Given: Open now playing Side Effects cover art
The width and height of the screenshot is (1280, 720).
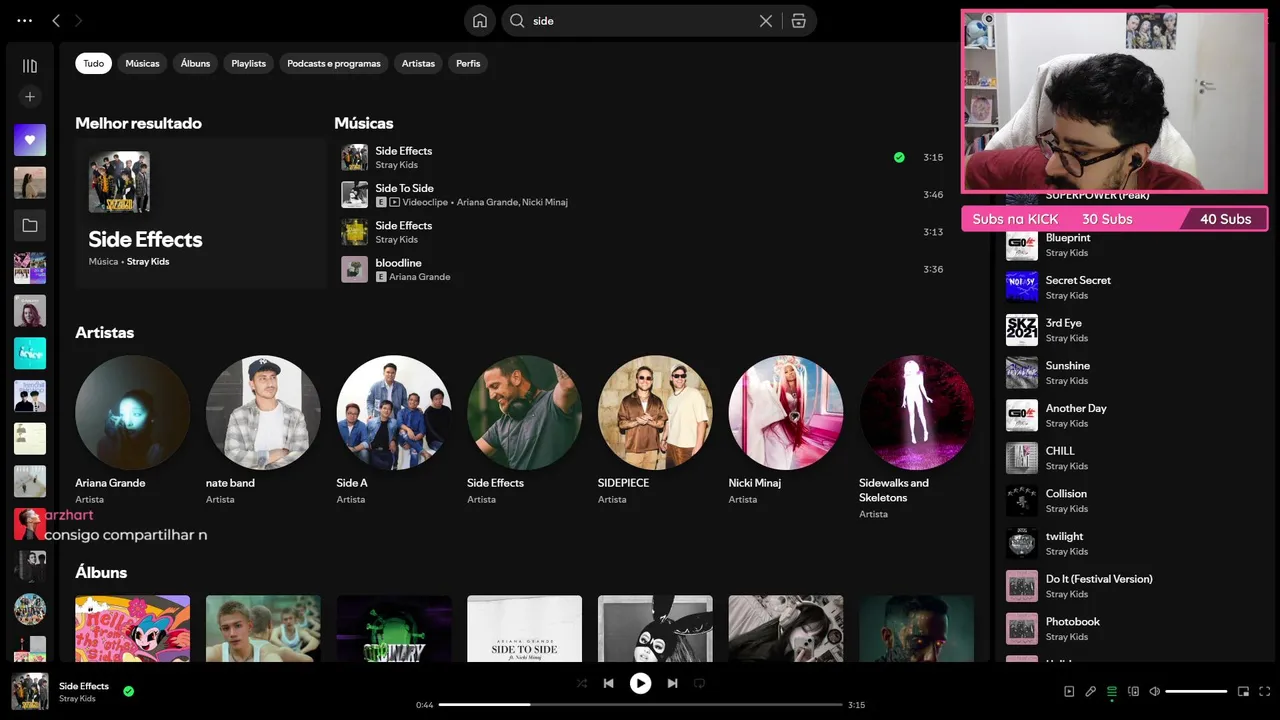Looking at the screenshot, I should [30, 691].
